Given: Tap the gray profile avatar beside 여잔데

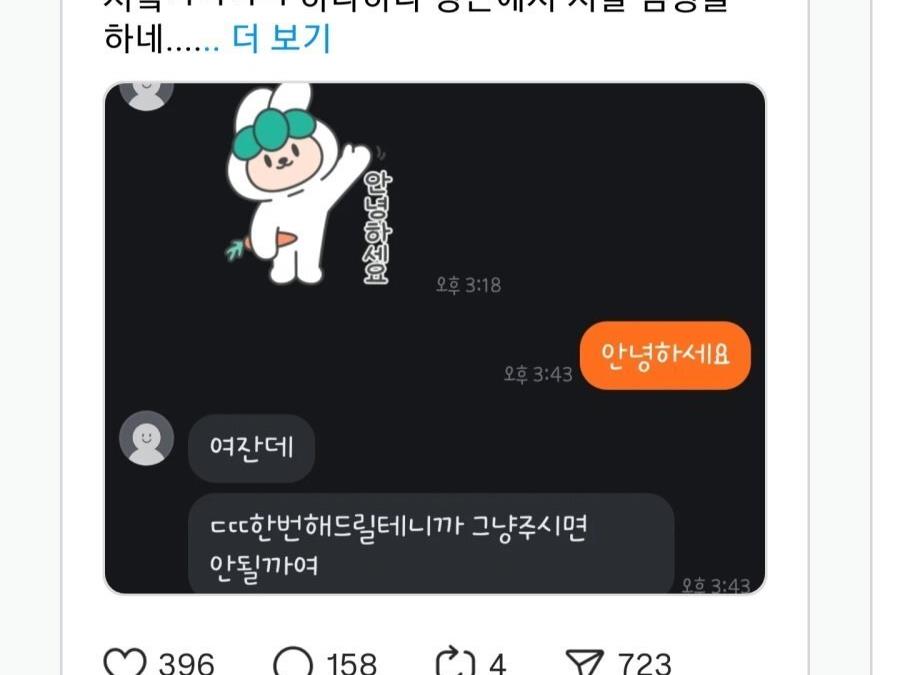Looking at the screenshot, I should pos(146,437).
